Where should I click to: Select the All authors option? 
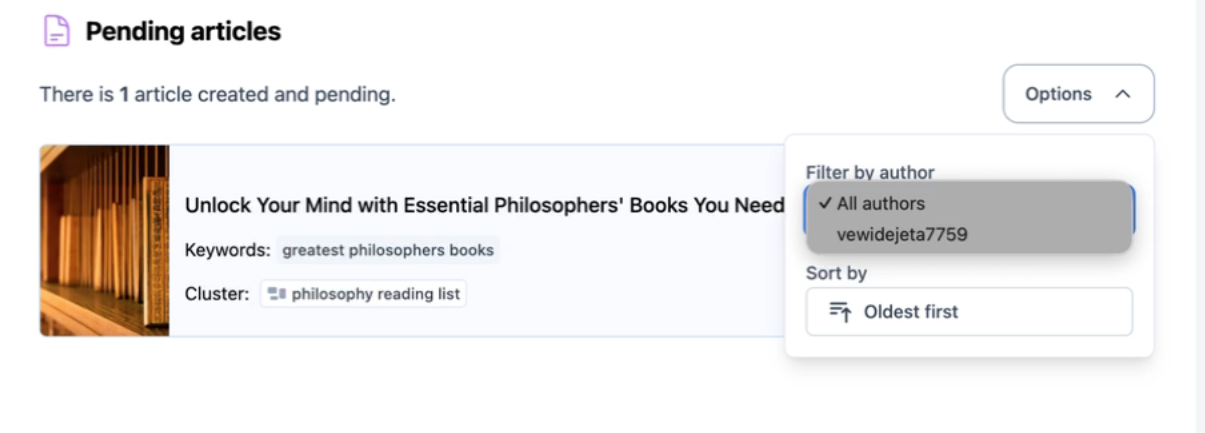pos(881,203)
